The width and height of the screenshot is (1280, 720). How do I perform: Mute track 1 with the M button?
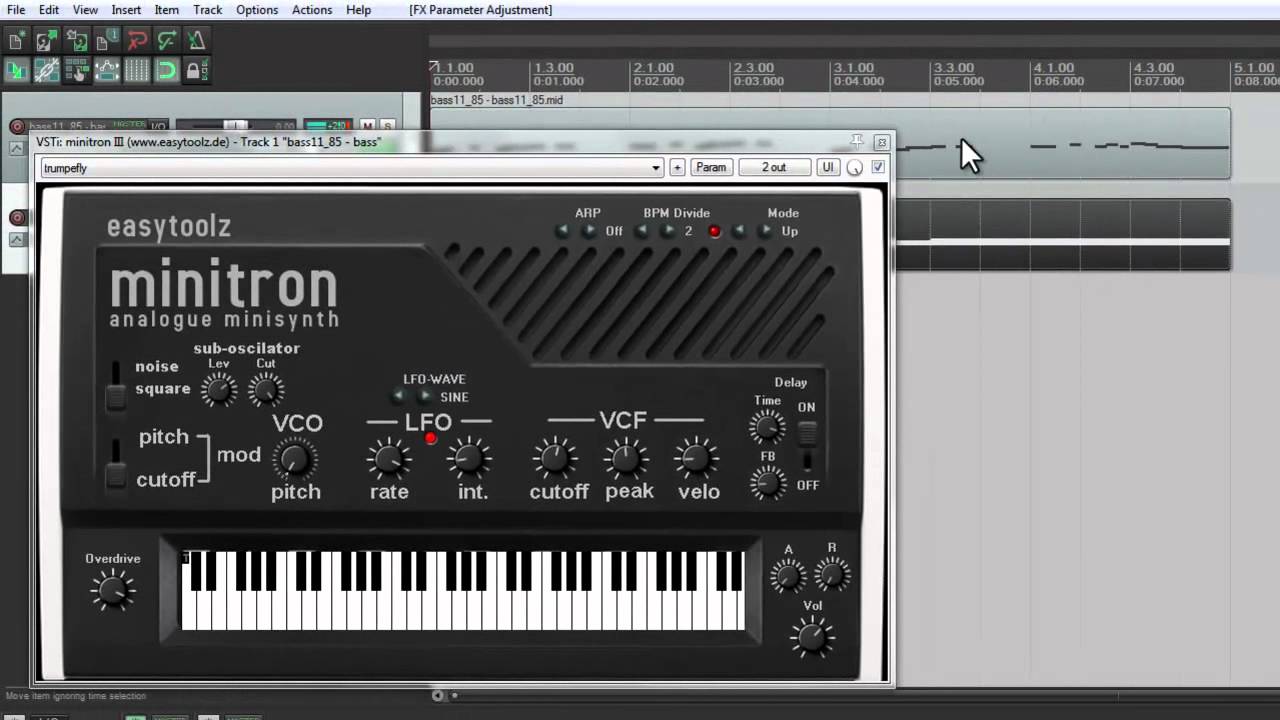tap(367, 127)
